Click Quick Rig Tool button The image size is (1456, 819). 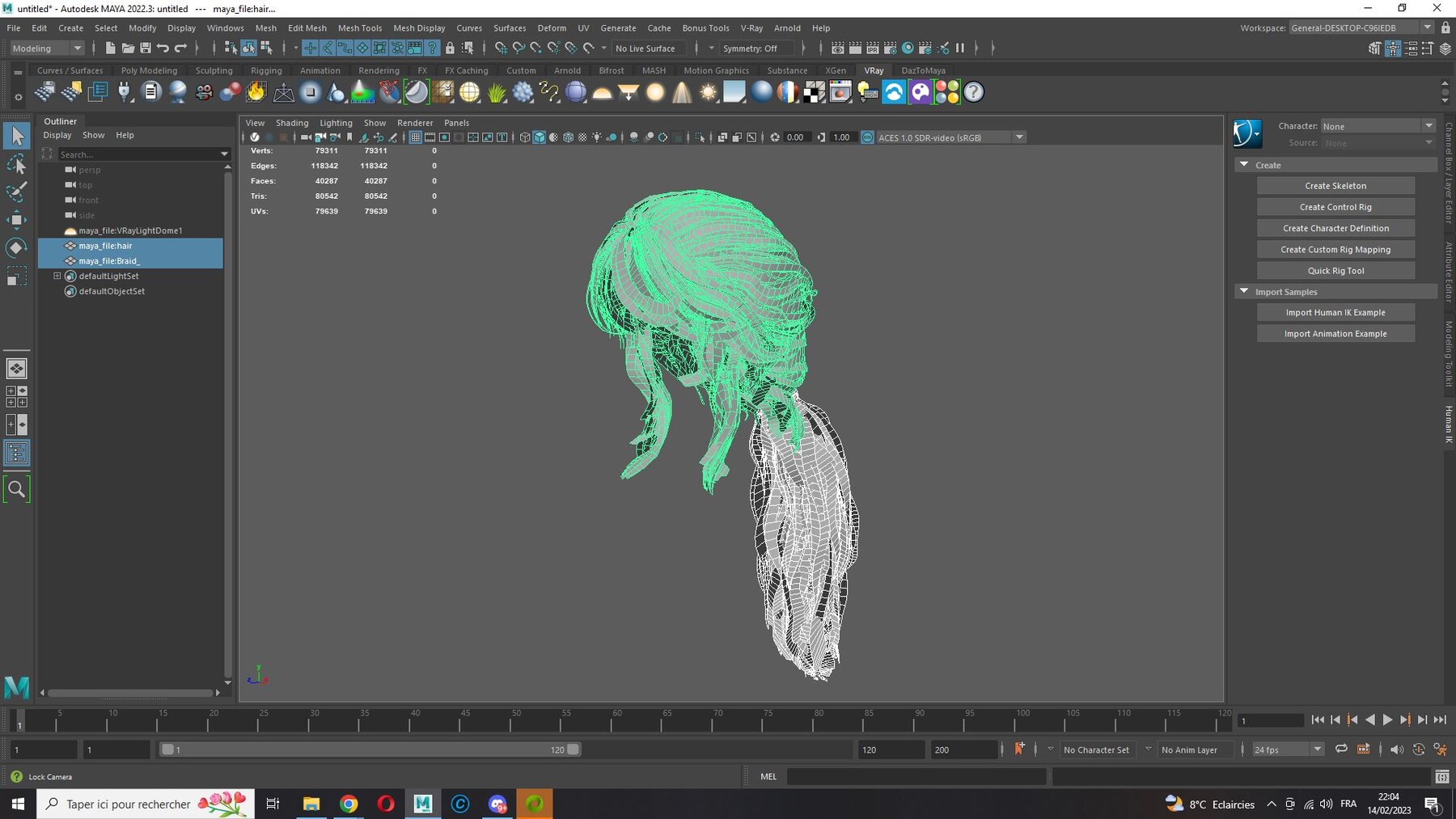pos(1335,271)
